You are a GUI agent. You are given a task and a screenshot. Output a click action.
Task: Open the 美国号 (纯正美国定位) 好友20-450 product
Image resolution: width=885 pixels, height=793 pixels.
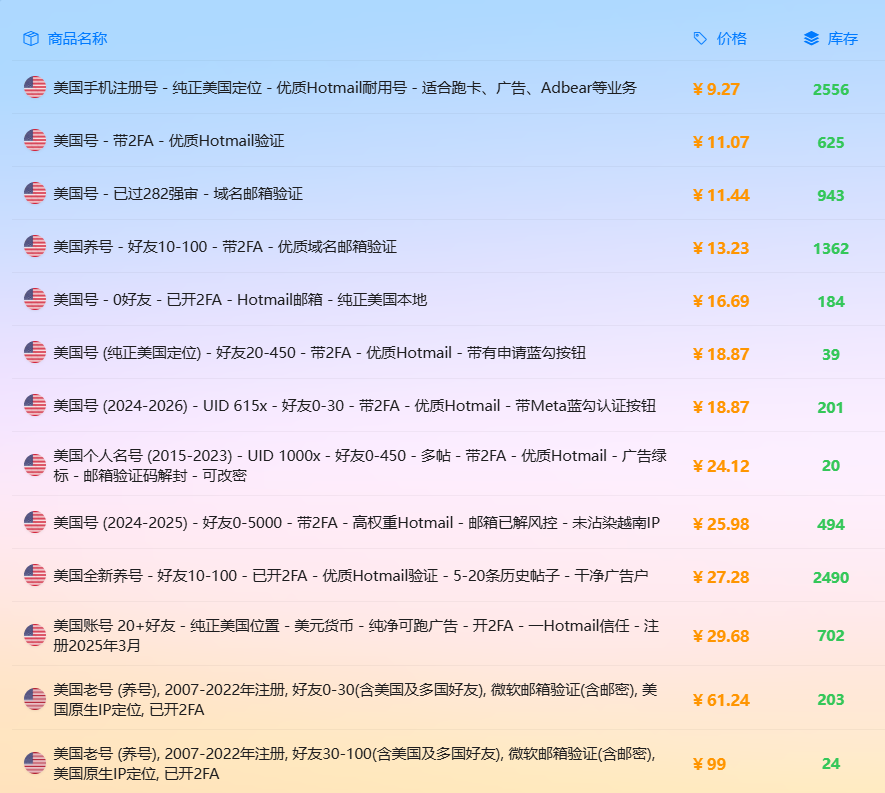[319, 353]
